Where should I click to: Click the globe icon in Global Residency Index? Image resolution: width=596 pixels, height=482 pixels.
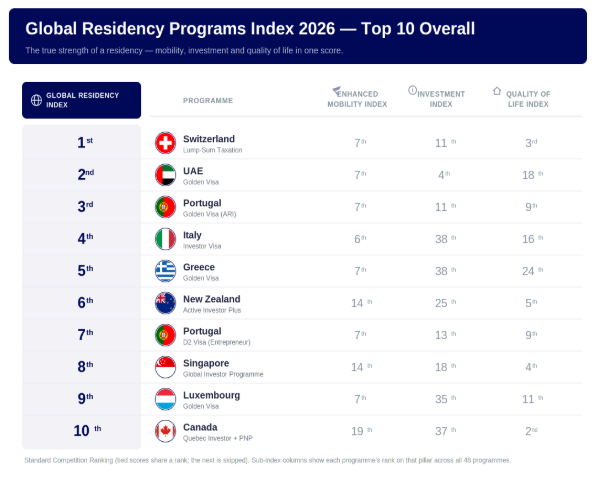click(36, 100)
